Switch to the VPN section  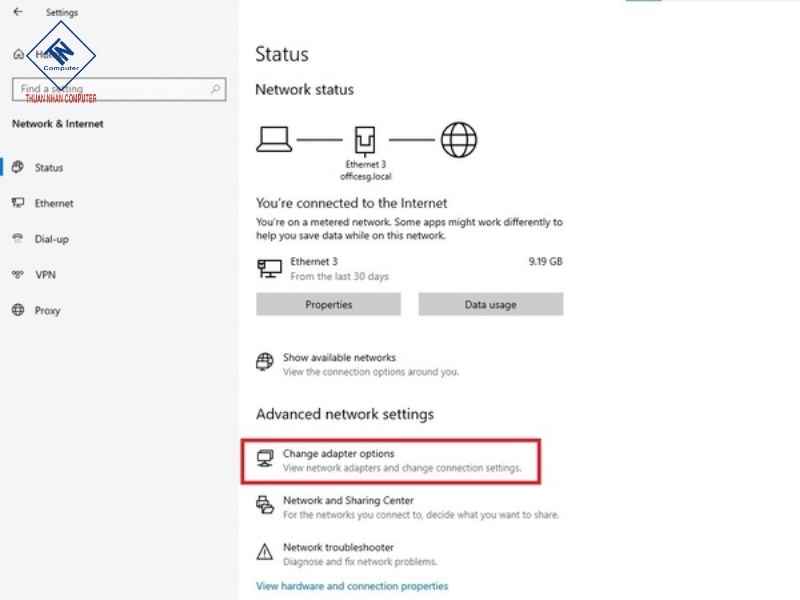(44, 274)
